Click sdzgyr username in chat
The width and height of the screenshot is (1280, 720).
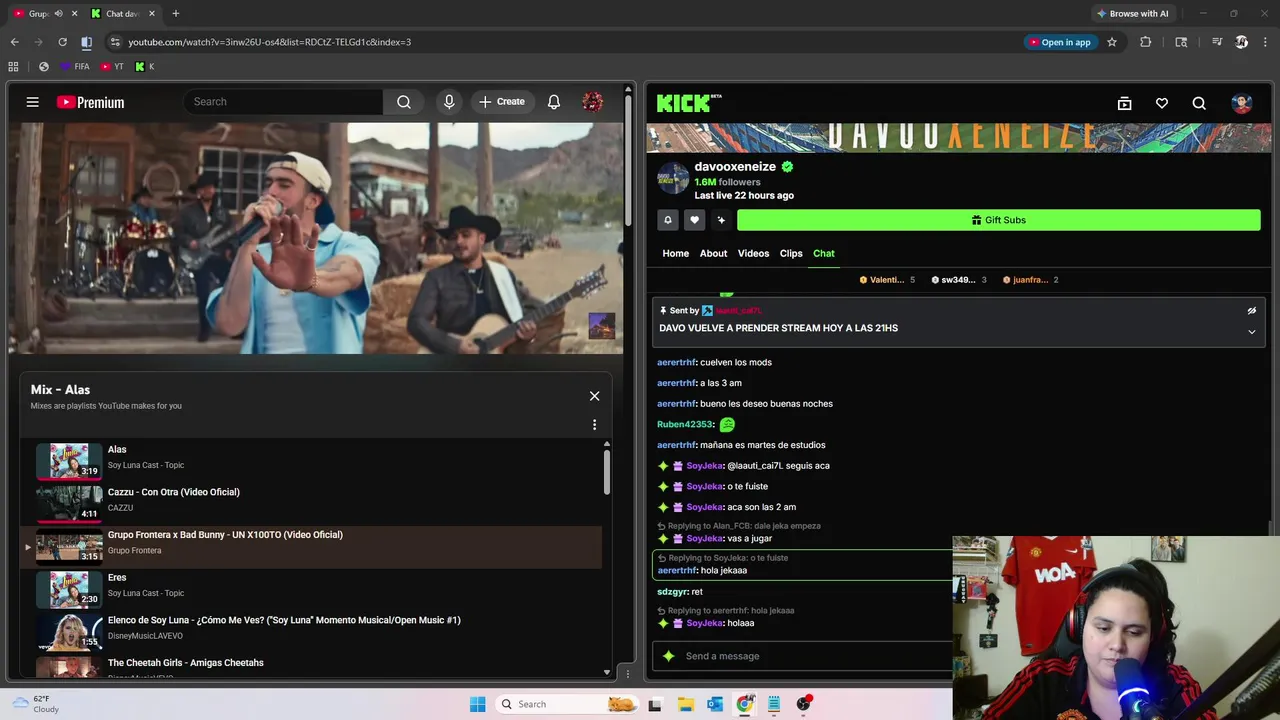(672, 592)
